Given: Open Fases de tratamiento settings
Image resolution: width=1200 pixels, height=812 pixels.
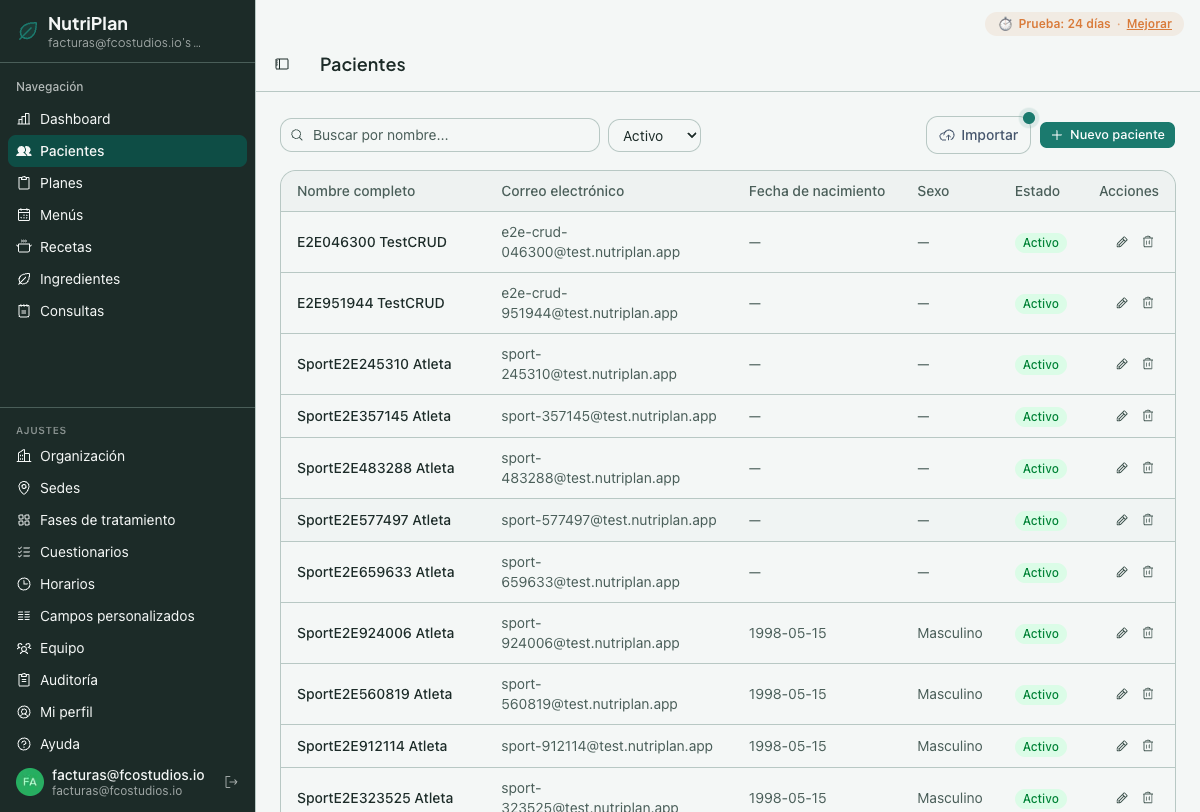Looking at the screenshot, I should point(107,520).
